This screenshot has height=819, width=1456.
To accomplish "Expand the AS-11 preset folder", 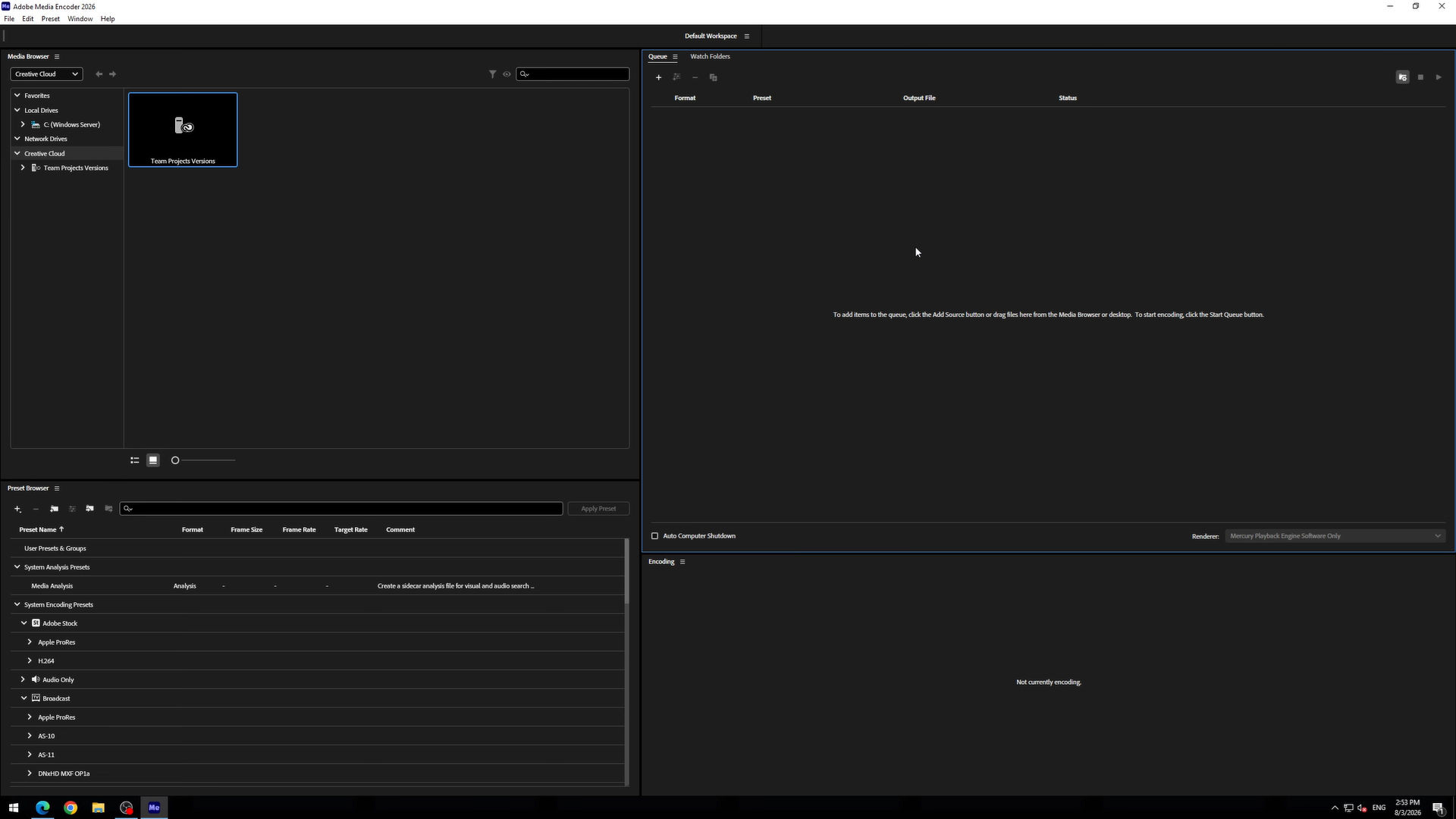I will click(30, 755).
